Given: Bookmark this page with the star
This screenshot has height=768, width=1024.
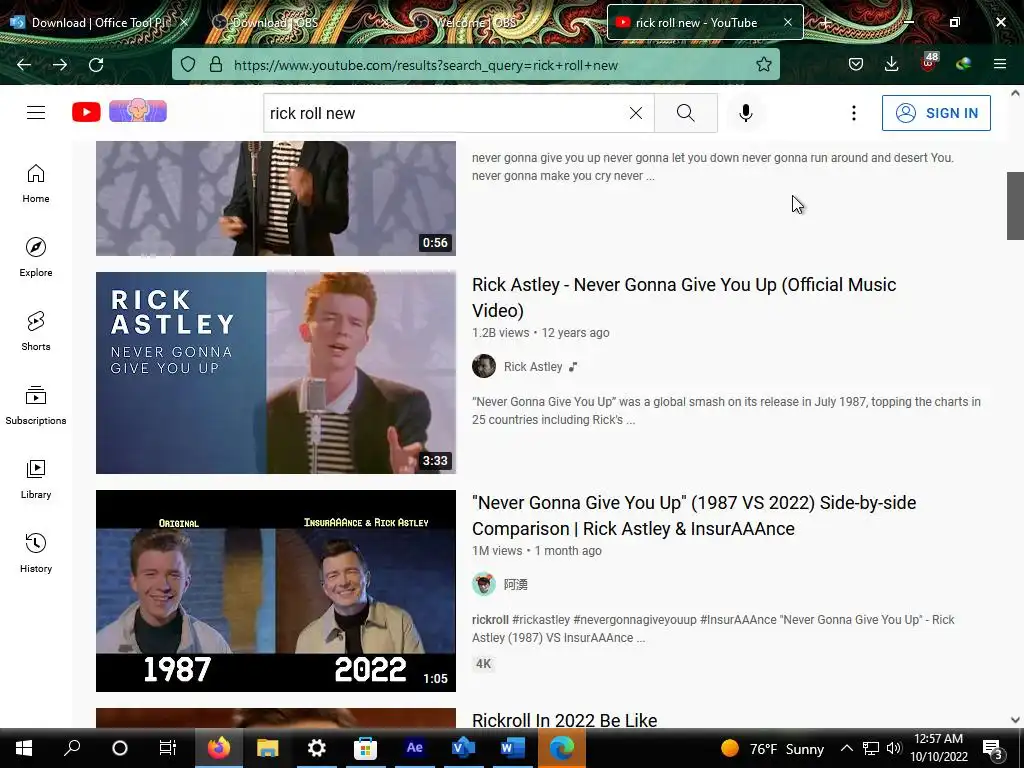Looking at the screenshot, I should 763,65.
